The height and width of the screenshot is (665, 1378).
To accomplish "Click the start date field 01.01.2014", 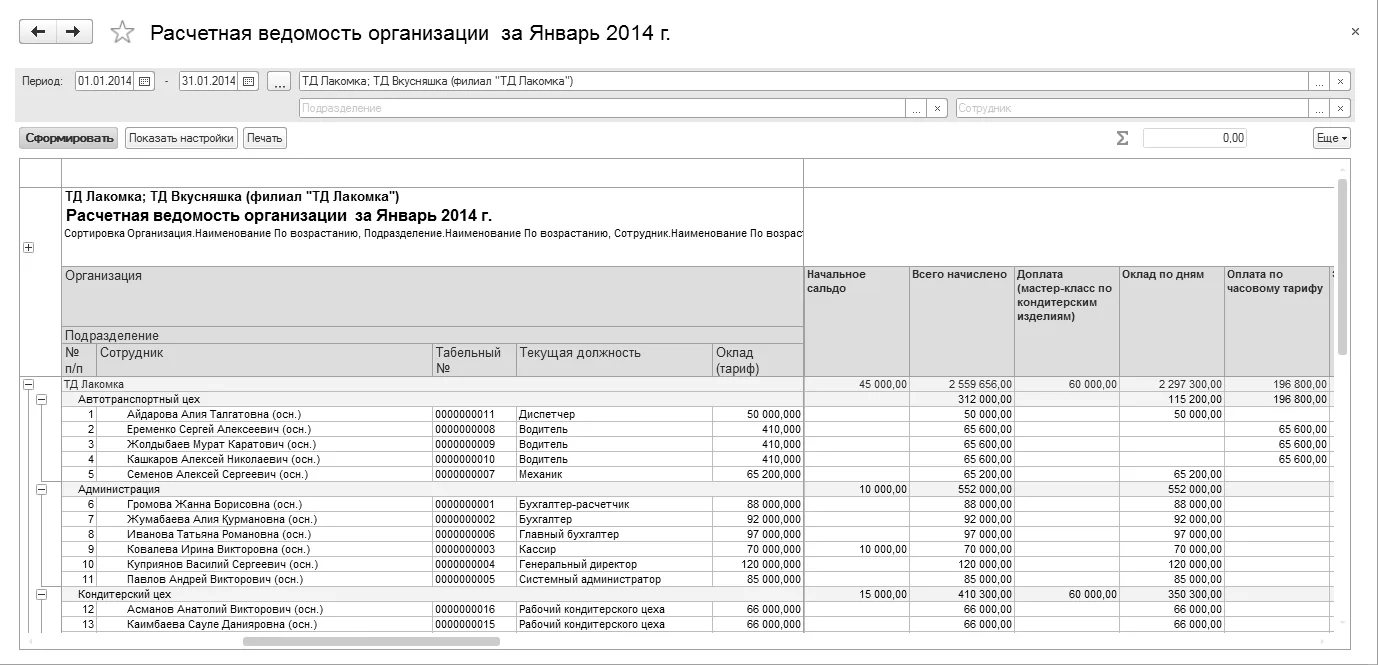I will [106, 81].
